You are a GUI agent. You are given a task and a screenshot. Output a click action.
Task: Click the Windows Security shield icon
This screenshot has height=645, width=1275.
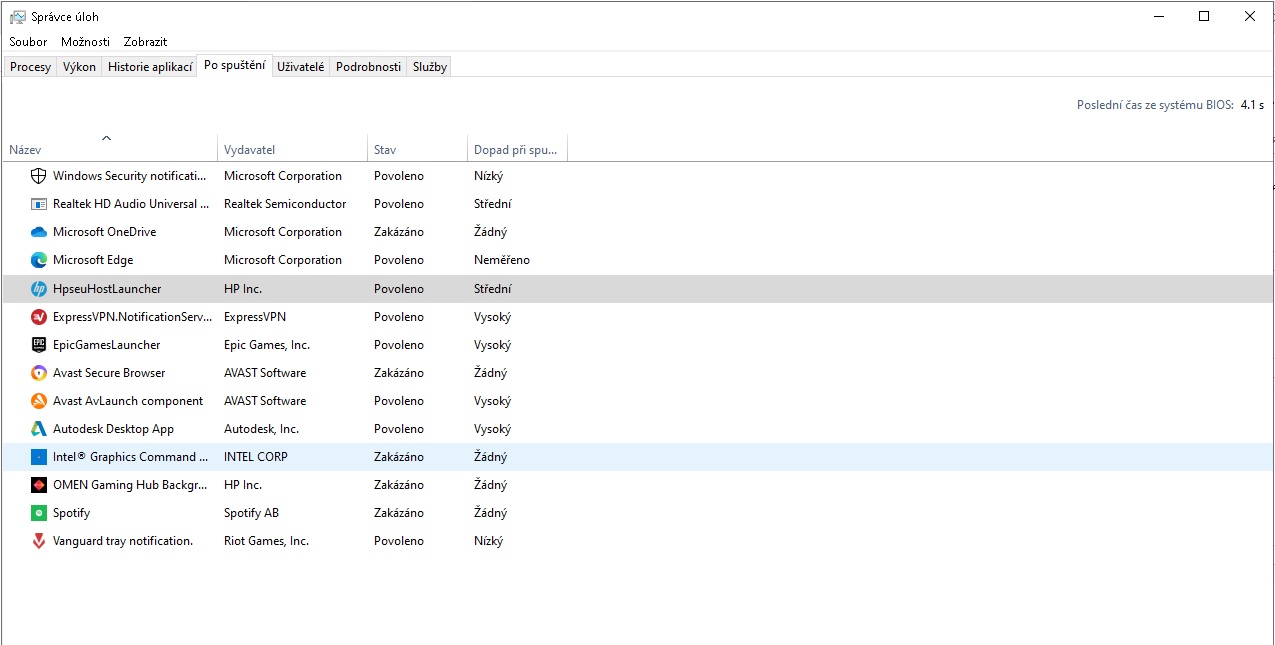coord(39,176)
